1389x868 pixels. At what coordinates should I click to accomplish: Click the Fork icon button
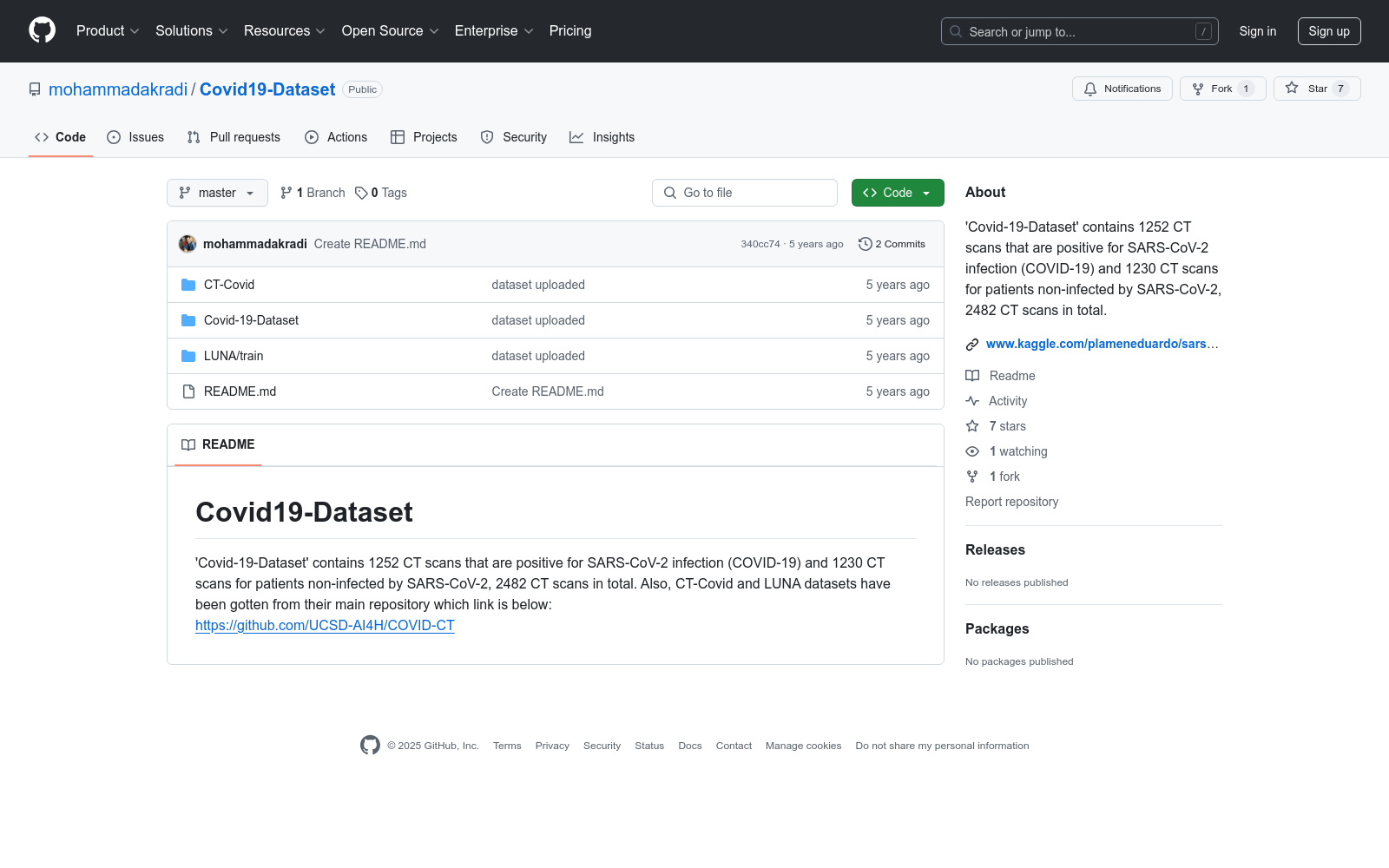[1198, 89]
